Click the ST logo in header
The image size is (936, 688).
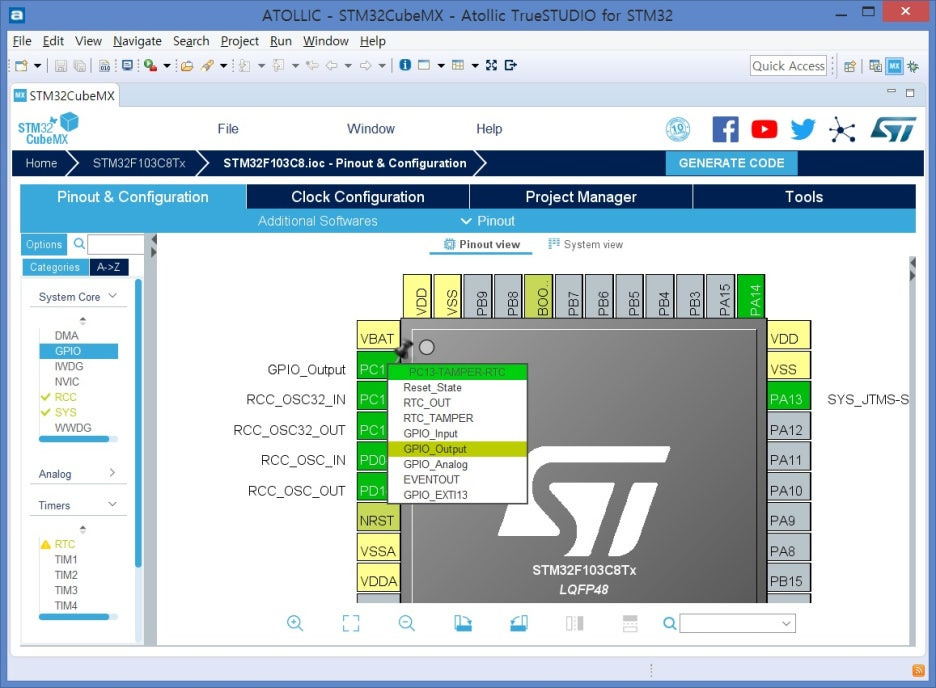[x=893, y=129]
